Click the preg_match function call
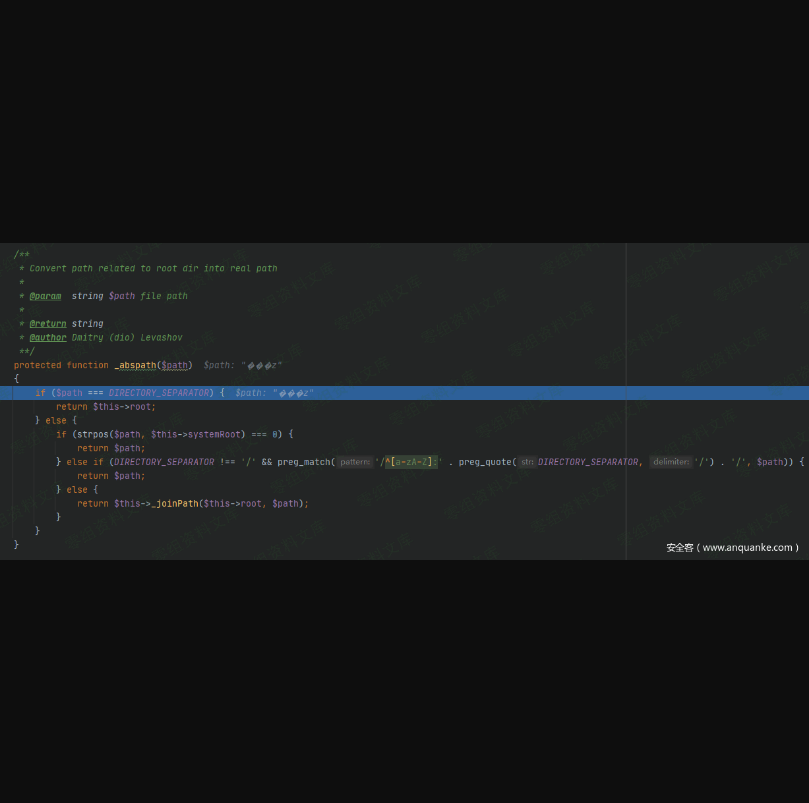This screenshot has width=809, height=803. (304, 462)
